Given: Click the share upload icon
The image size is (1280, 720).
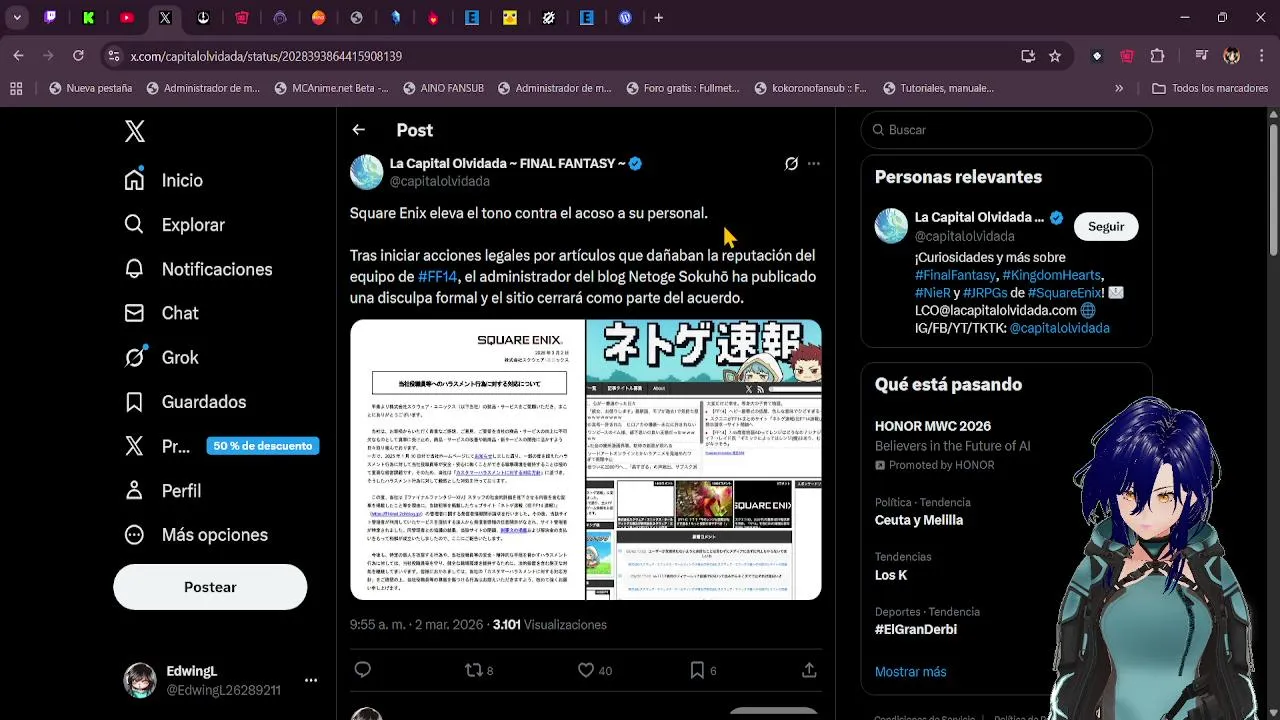Looking at the screenshot, I should 809,670.
